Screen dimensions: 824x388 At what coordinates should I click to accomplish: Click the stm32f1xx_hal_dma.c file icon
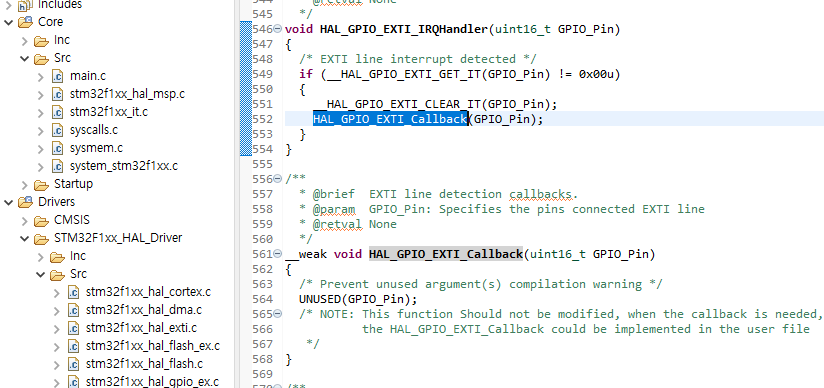click(x=74, y=310)
